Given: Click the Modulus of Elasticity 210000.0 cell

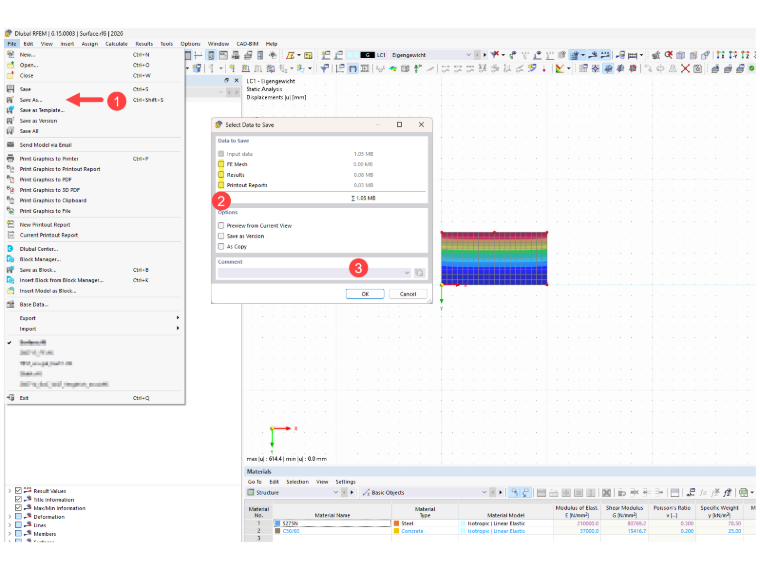Looking at the screenshot, I should [577, 523].
